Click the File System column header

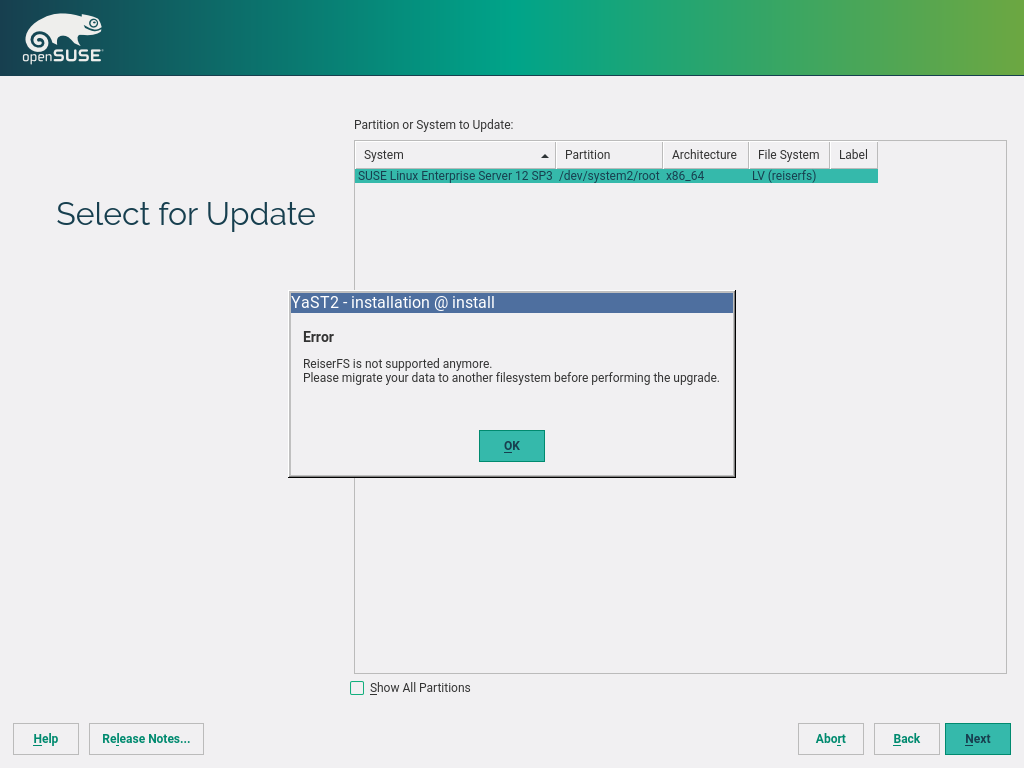788,155
